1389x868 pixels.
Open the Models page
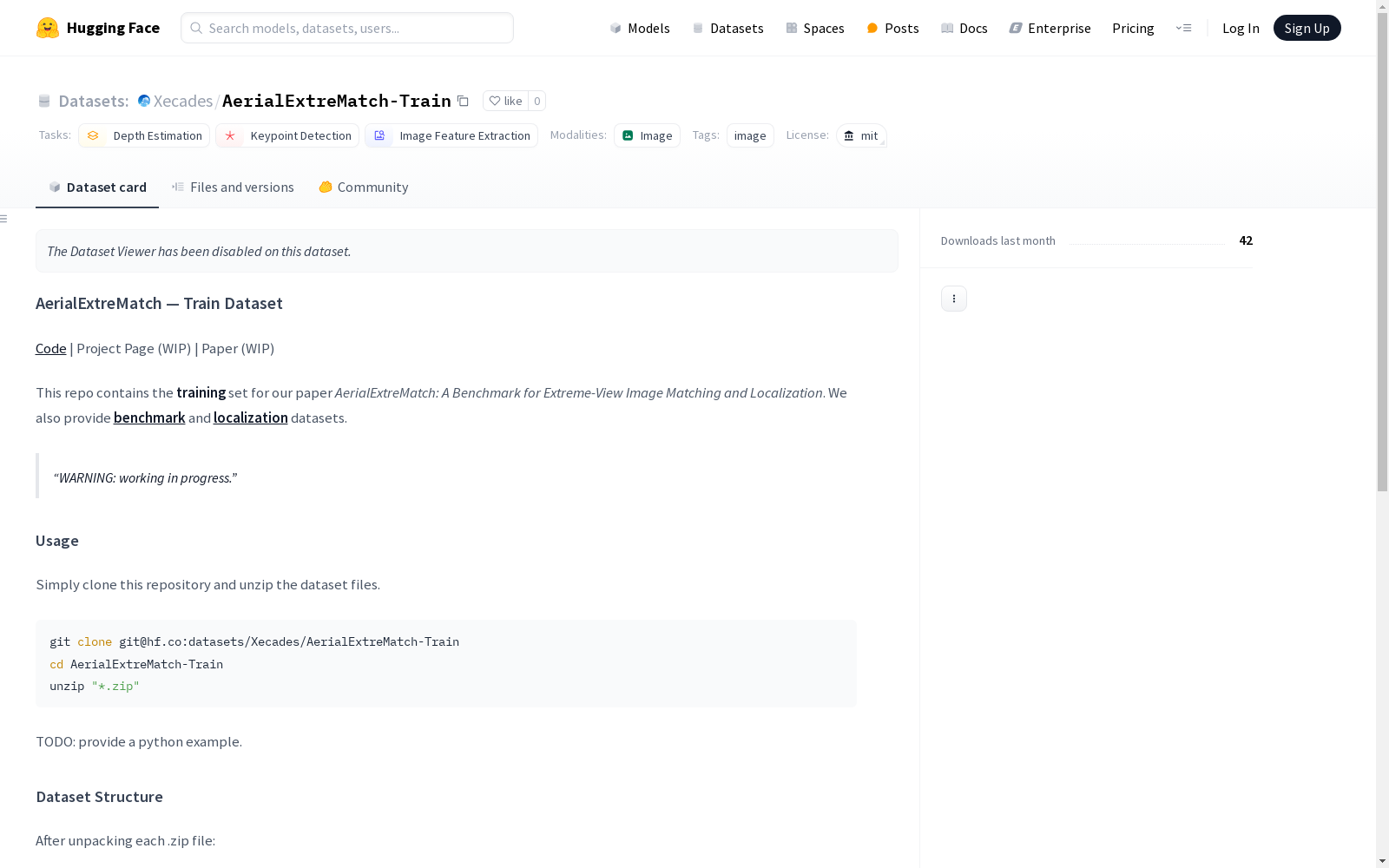pyautogui.click(x=640, y=28)
